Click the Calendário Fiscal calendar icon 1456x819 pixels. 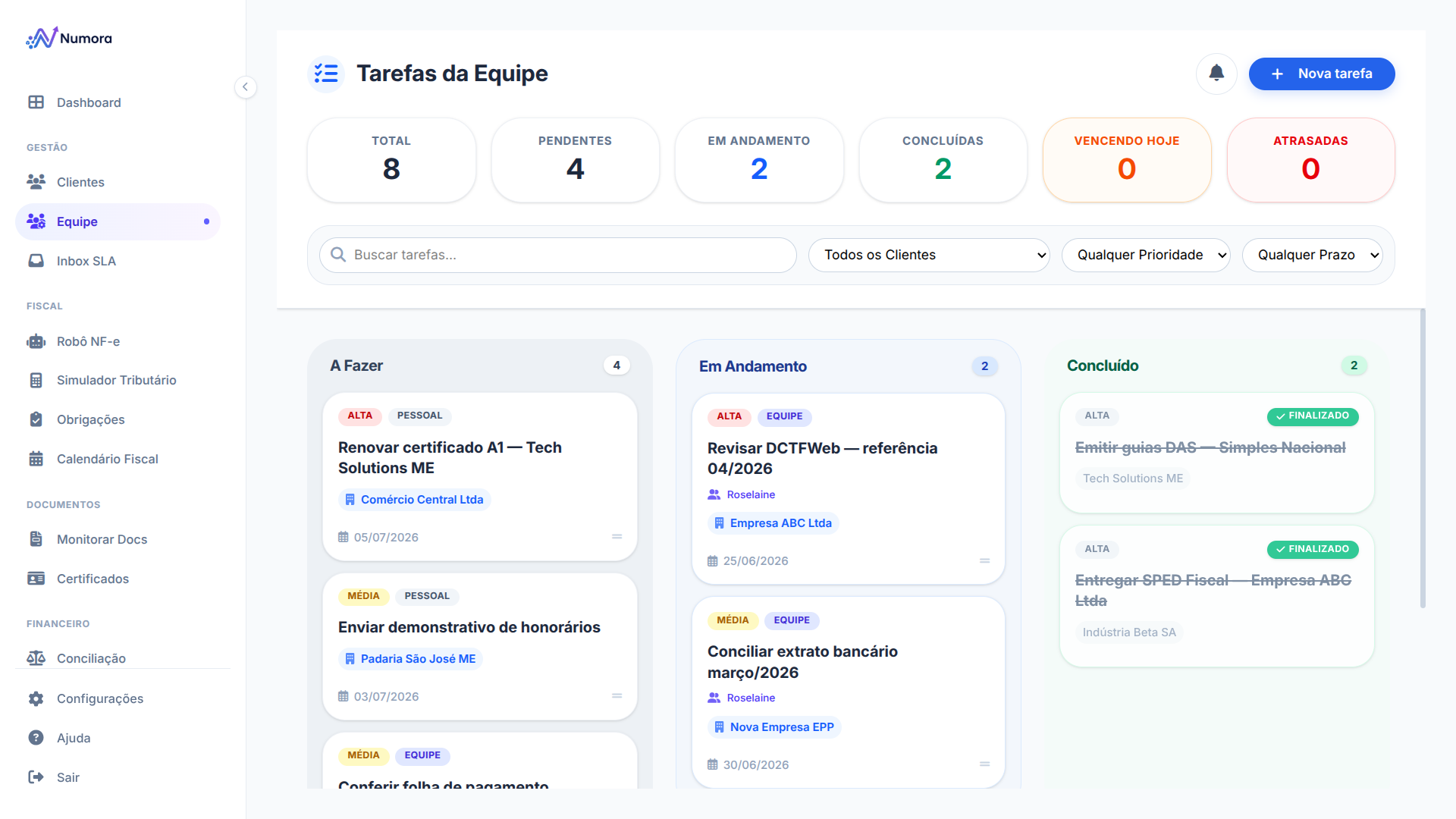[36, 459]
